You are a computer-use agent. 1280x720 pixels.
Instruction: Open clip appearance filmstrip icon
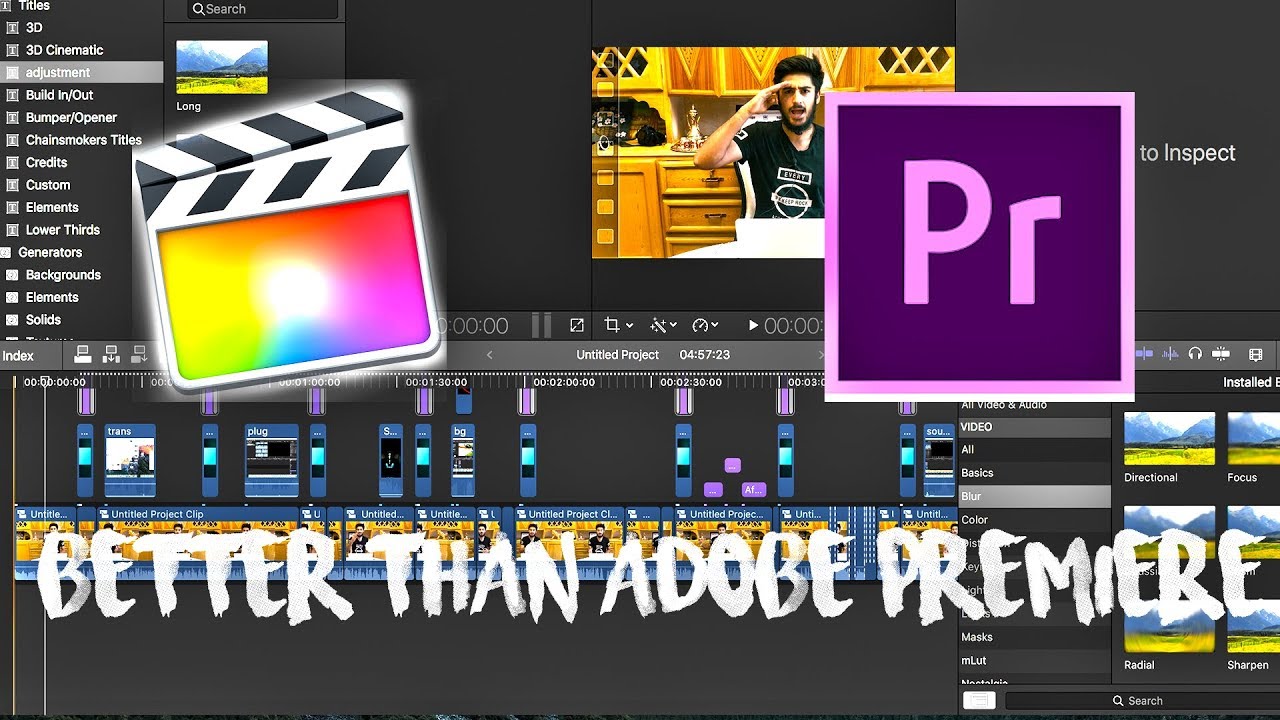(1256, 354)
